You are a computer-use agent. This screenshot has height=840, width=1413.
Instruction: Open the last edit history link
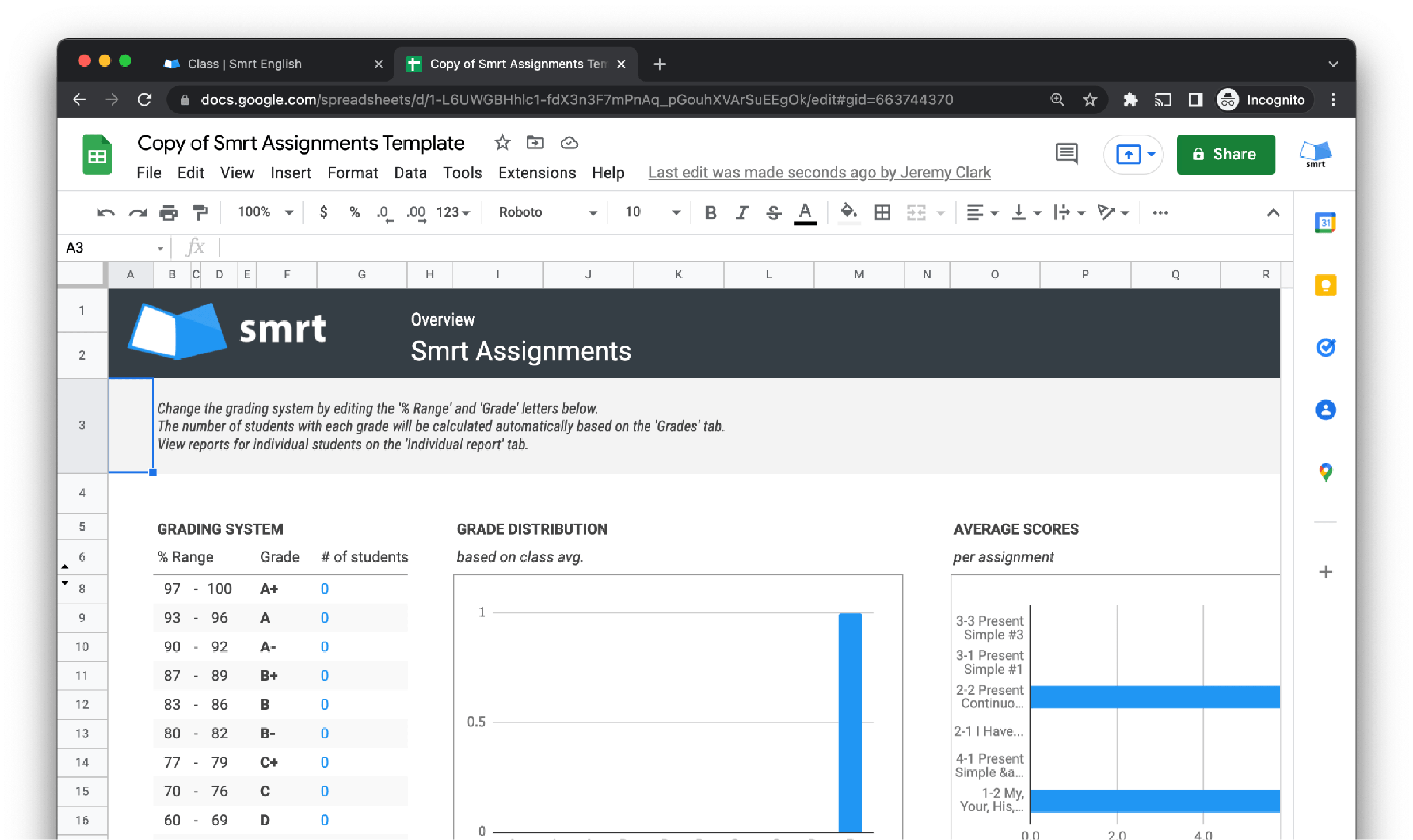coord(819,173)
